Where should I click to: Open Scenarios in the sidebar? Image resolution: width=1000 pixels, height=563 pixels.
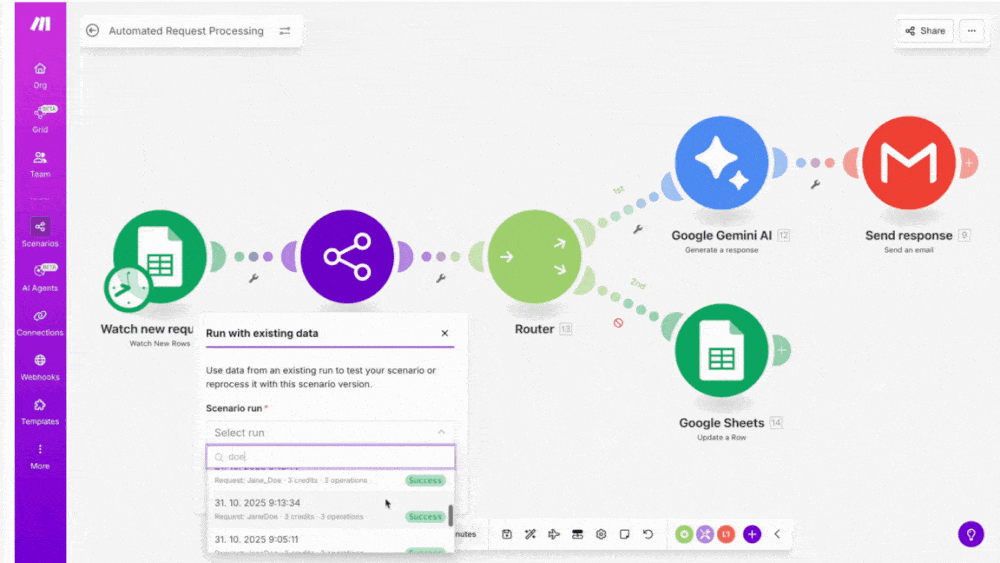click(40, 232)
